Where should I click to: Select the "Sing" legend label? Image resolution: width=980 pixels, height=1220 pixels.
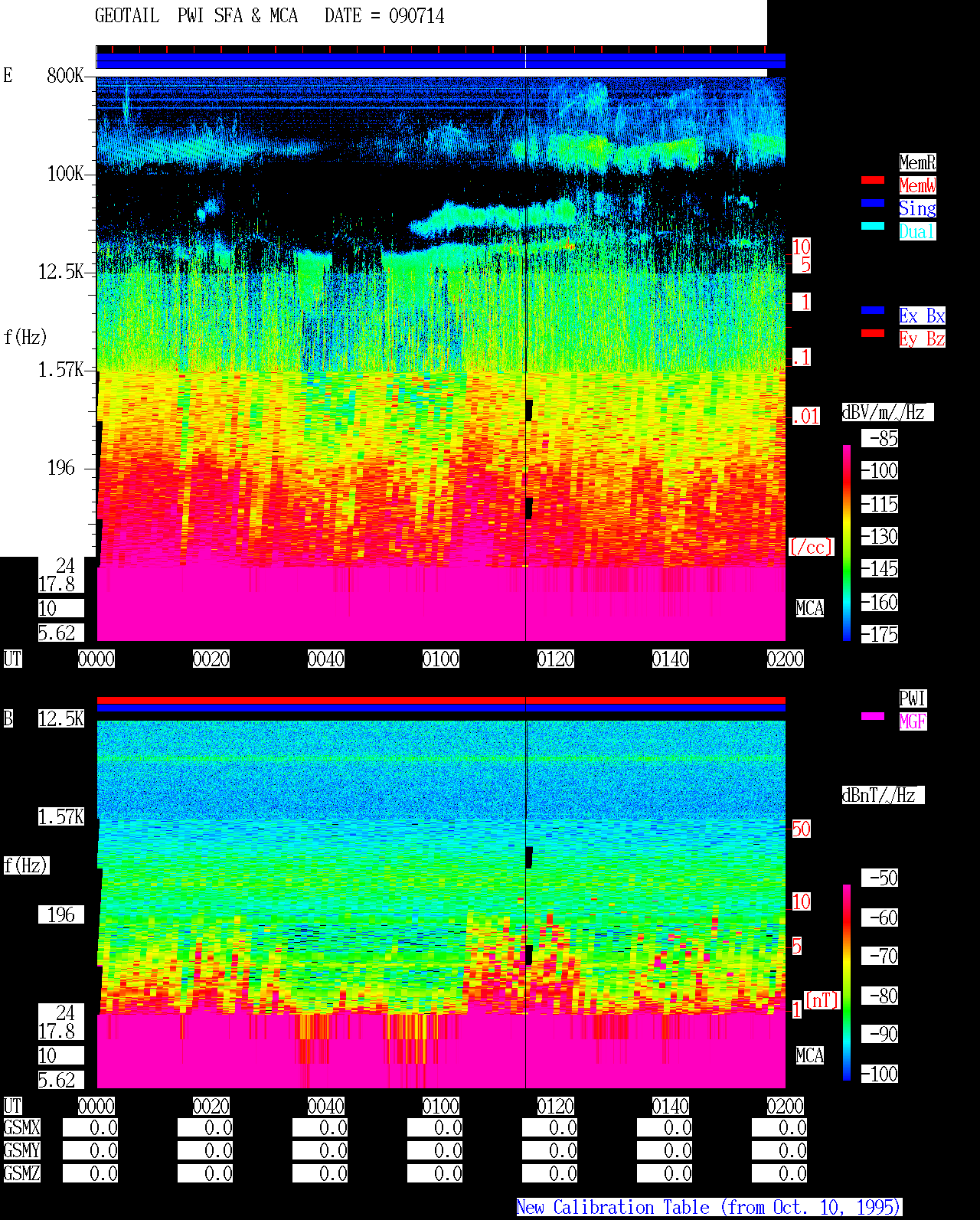917,208
